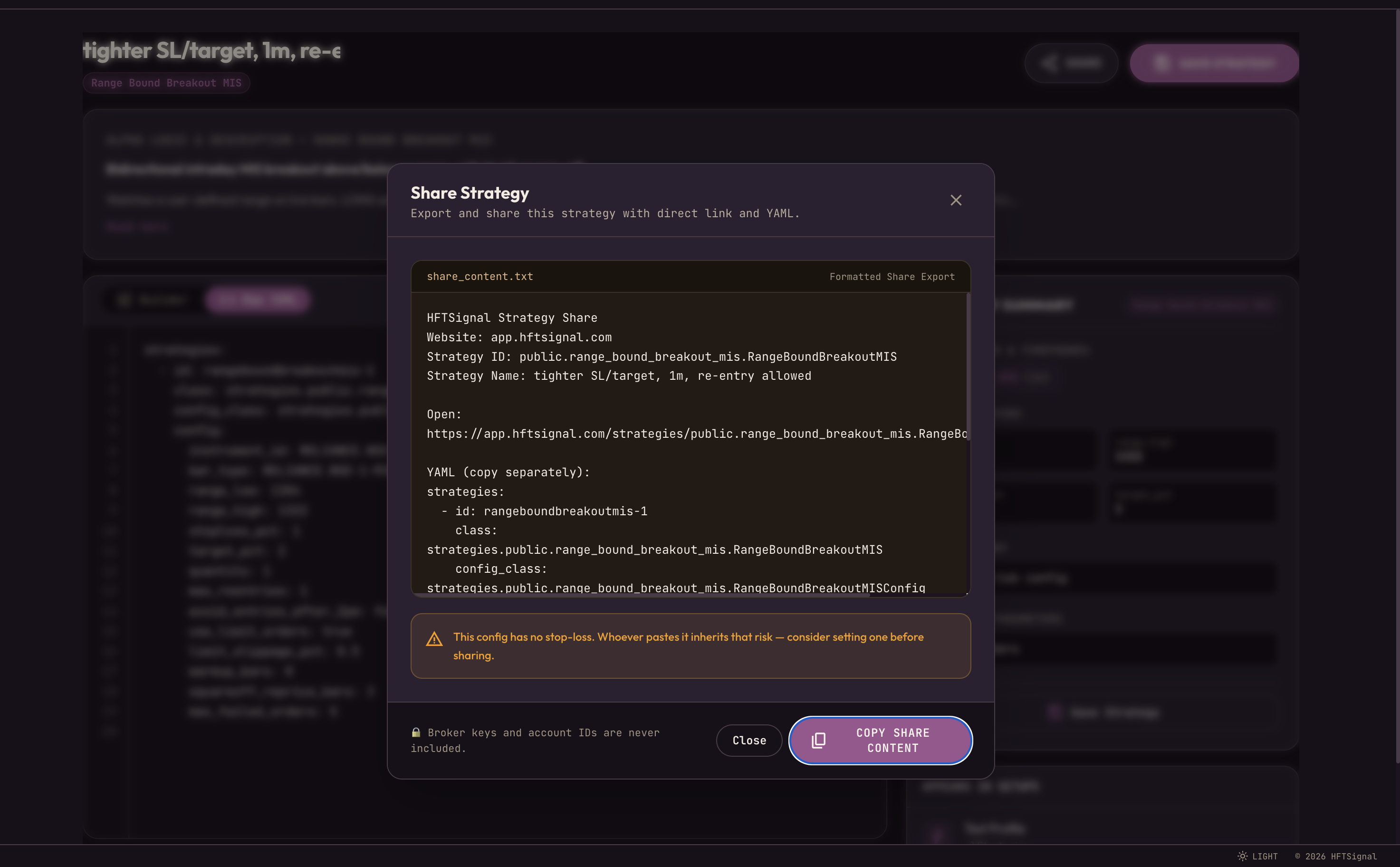Click the lock icon beside broker keys note
The height and width of the screenshot is (867, 1400).
pyautogui.click(x=416, y=732)
